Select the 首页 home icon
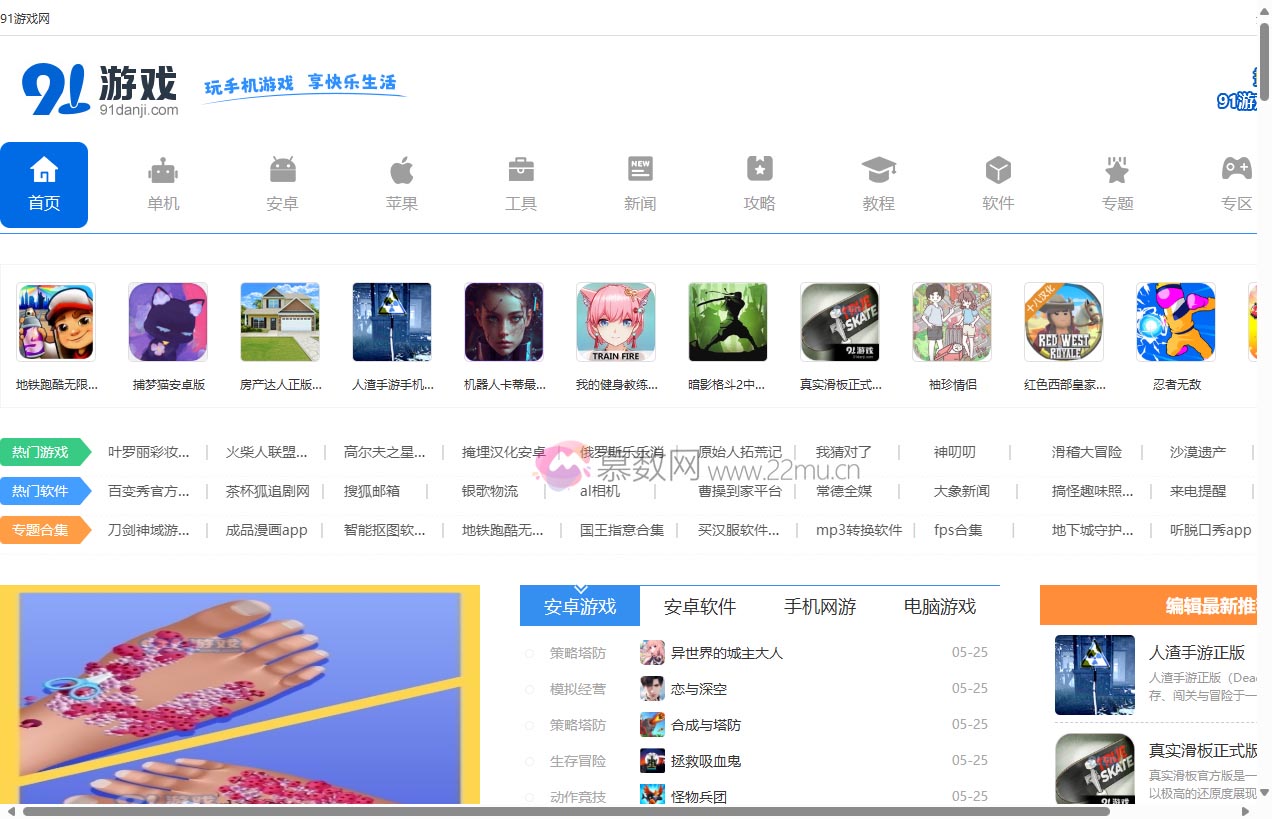The height and width of the screenshot is (819, 1272). point(44,170)
